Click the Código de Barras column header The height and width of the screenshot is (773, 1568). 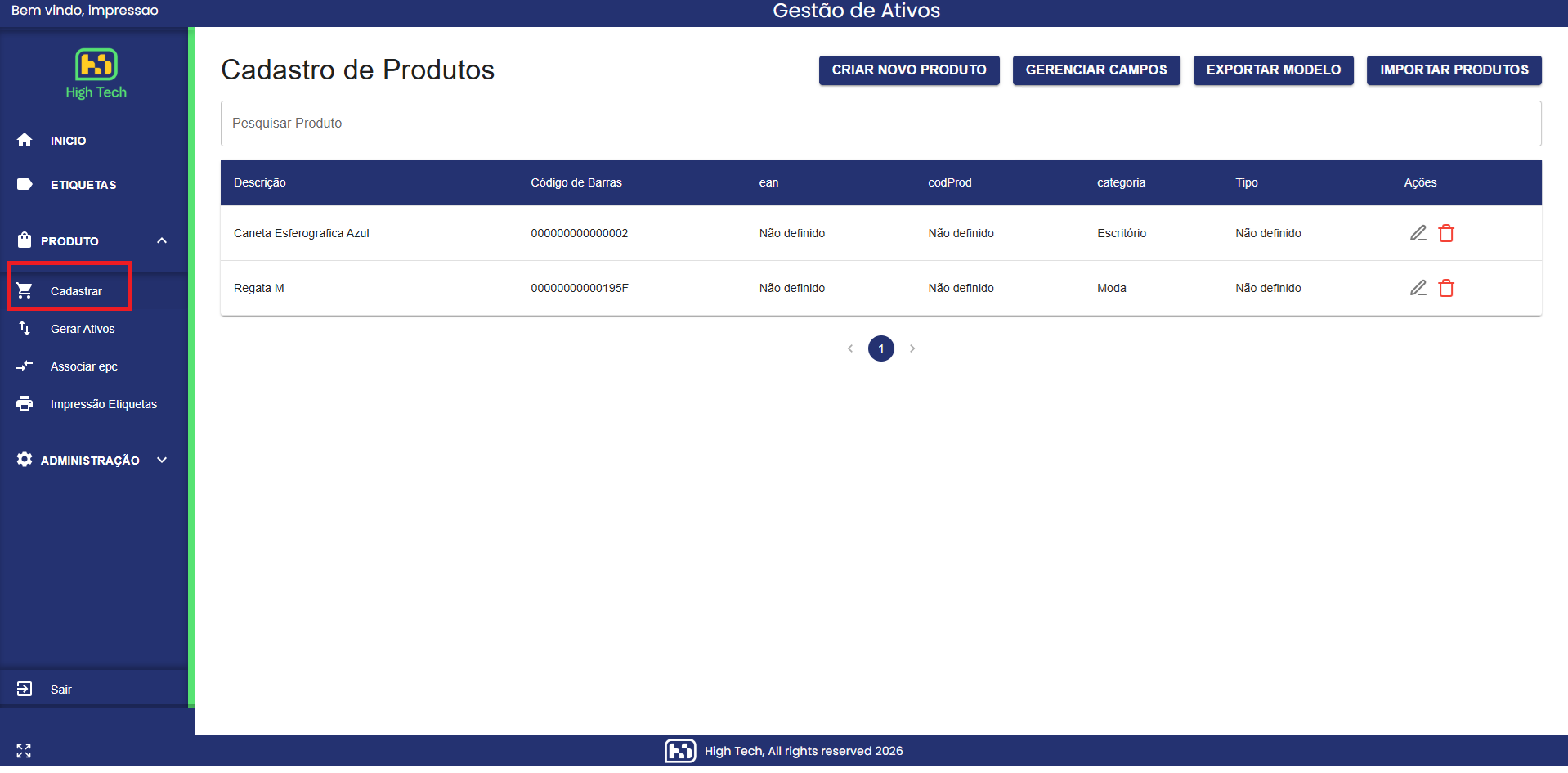click(576, 182)
